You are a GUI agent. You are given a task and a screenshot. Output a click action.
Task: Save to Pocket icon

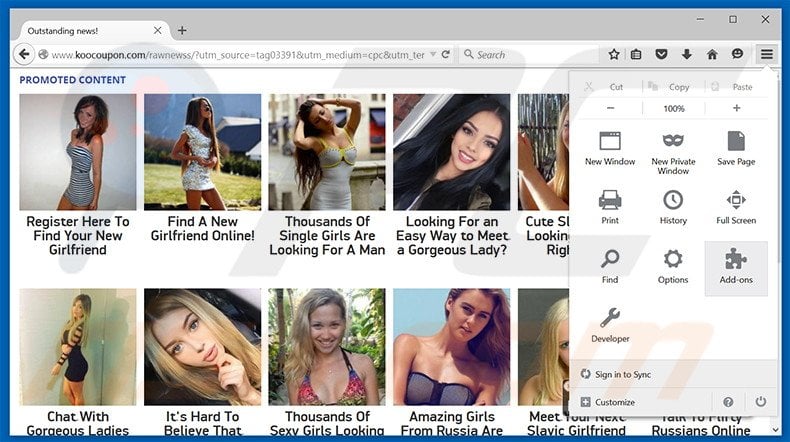coord(661,54)
